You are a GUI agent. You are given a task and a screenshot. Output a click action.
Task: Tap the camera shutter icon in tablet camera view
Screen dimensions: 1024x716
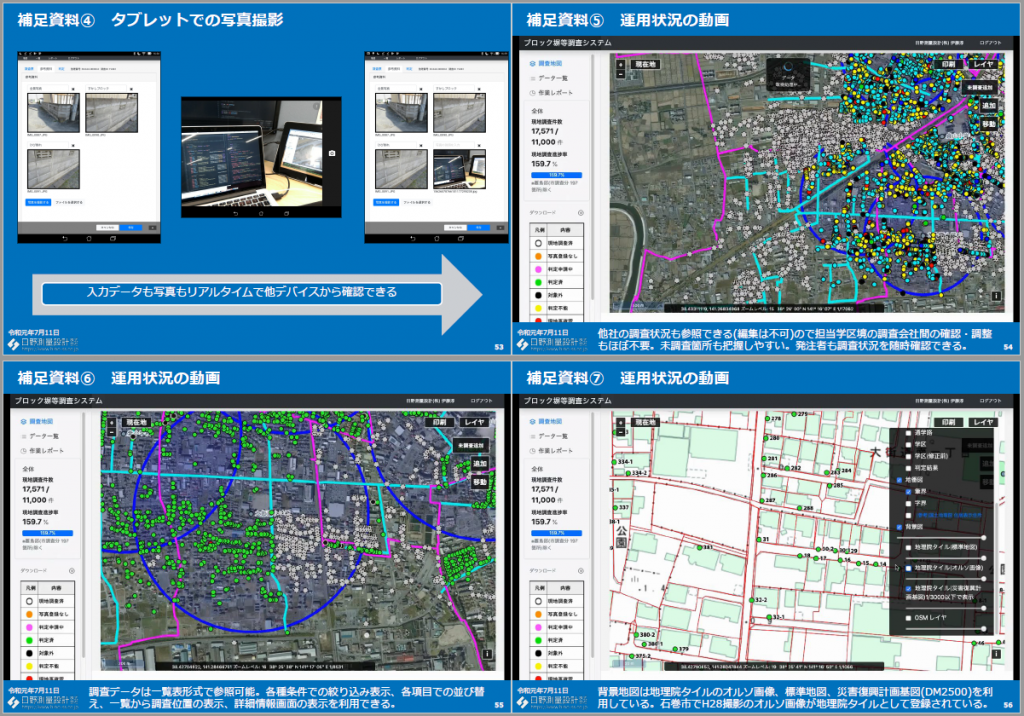[x=331, y=155]
